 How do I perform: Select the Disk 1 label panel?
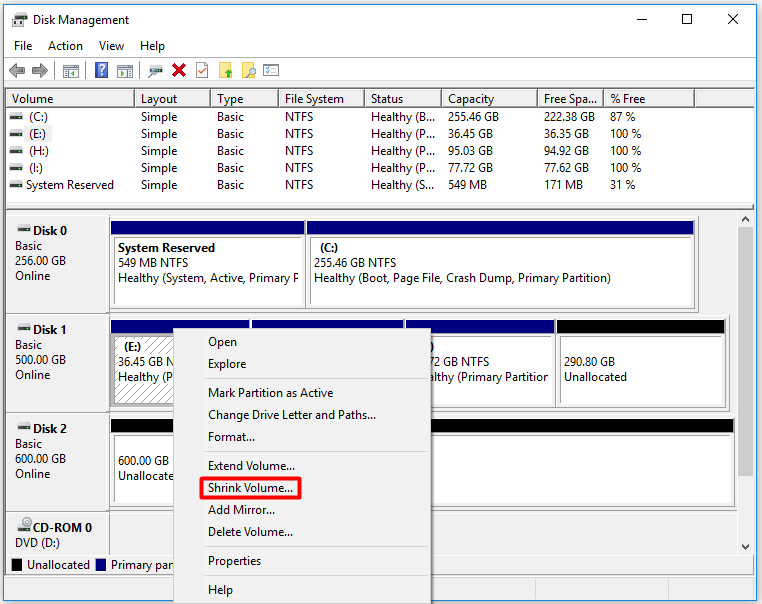(57, 363)
